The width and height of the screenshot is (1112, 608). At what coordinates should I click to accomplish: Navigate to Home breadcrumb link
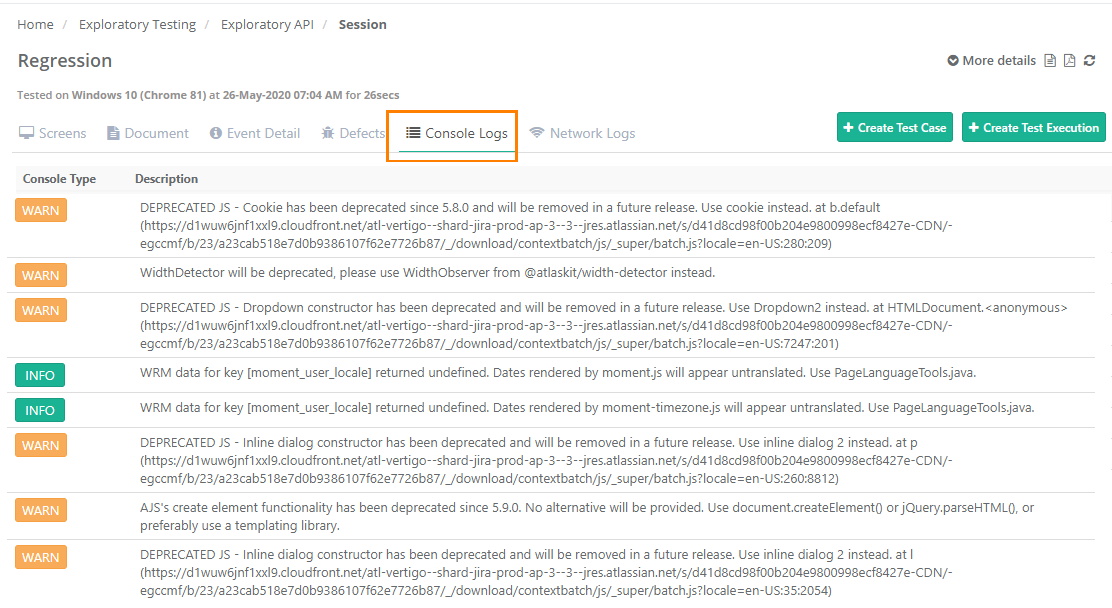coord(36,24)
